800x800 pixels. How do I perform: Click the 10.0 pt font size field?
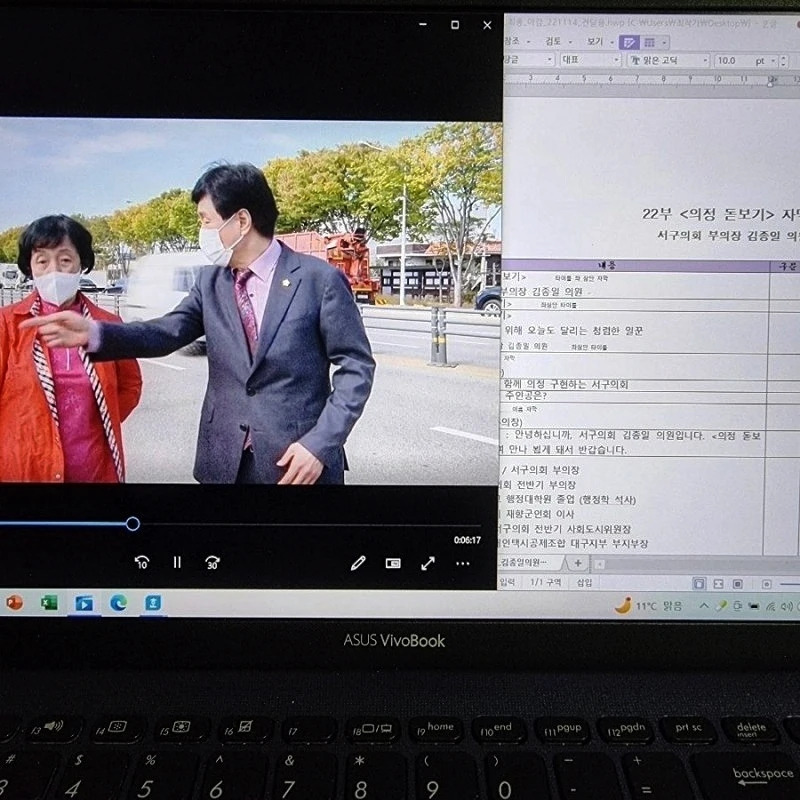[x=734, y=61]
